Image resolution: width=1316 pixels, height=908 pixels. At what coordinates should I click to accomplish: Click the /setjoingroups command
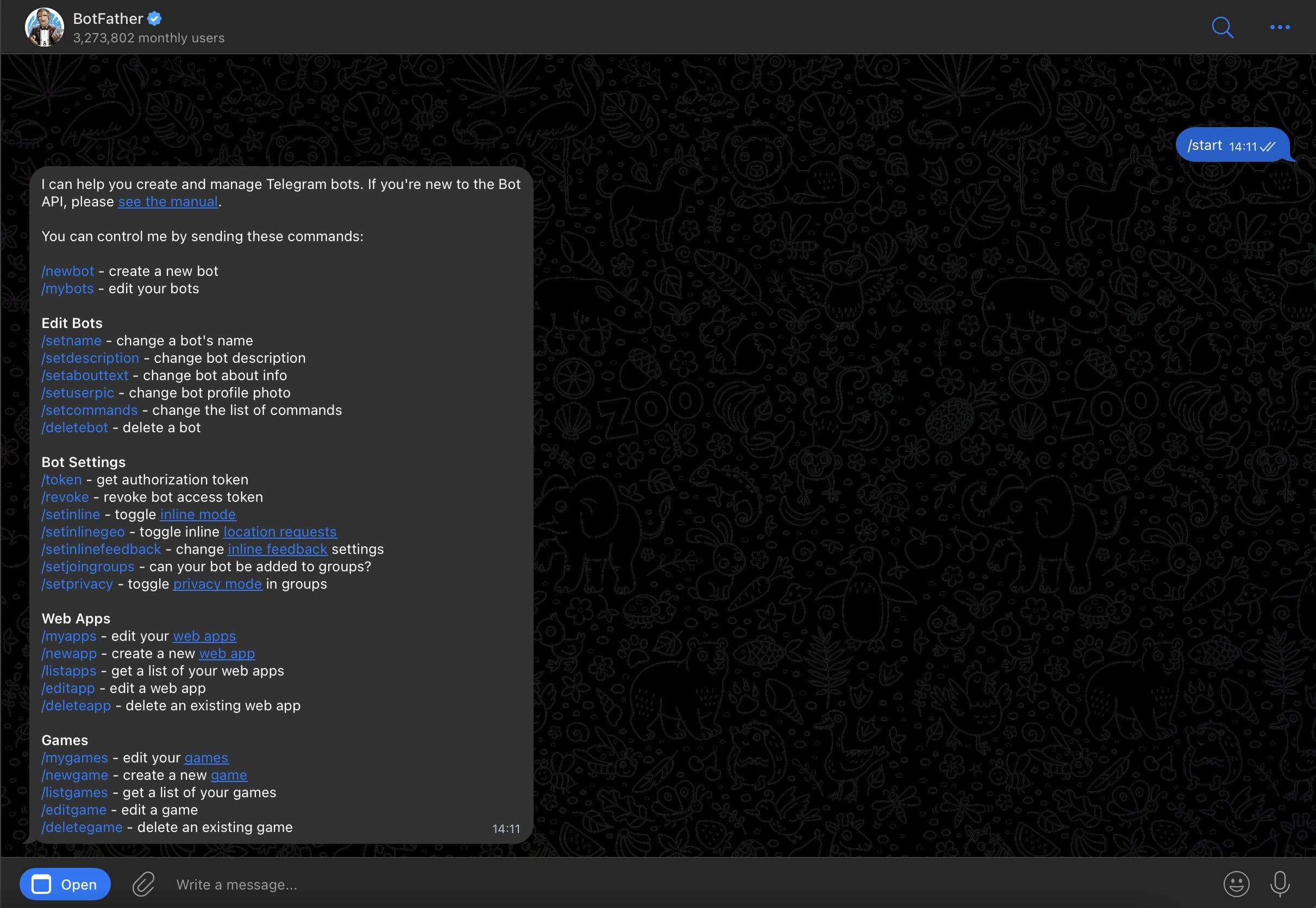[87, 567]
